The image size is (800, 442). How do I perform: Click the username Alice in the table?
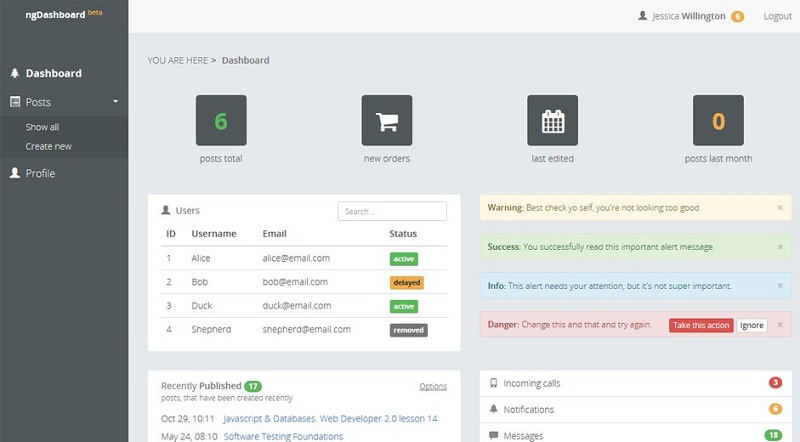click(x=201, y=258)
